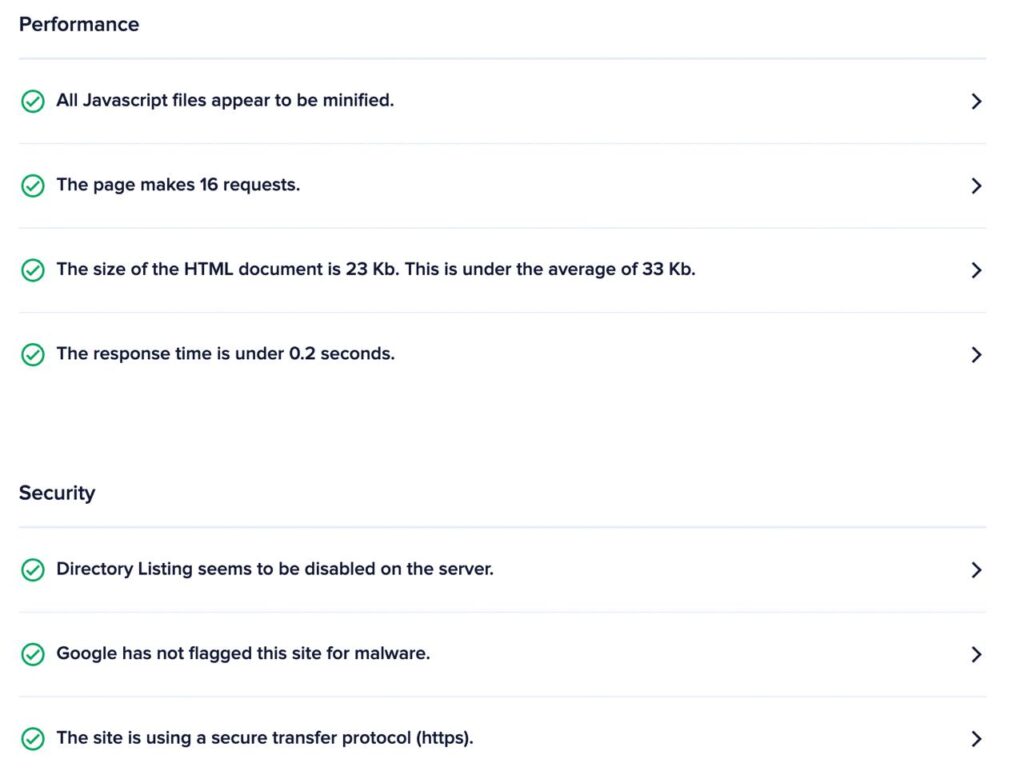Expand response time row chevron
1024x783 pixels.
976,355
